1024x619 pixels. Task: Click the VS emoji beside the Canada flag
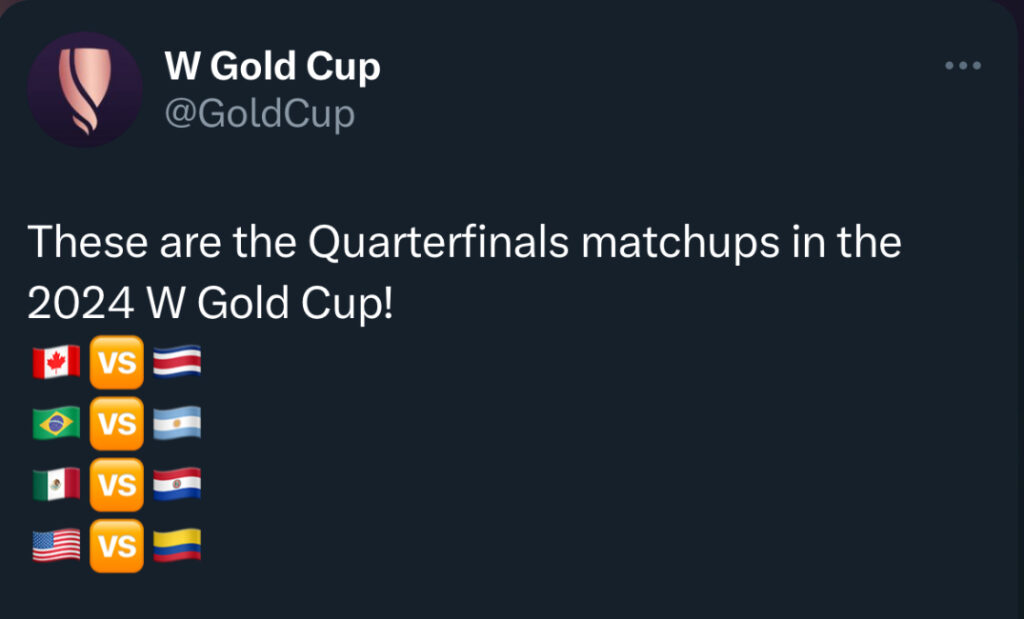(x=117, y=363)
